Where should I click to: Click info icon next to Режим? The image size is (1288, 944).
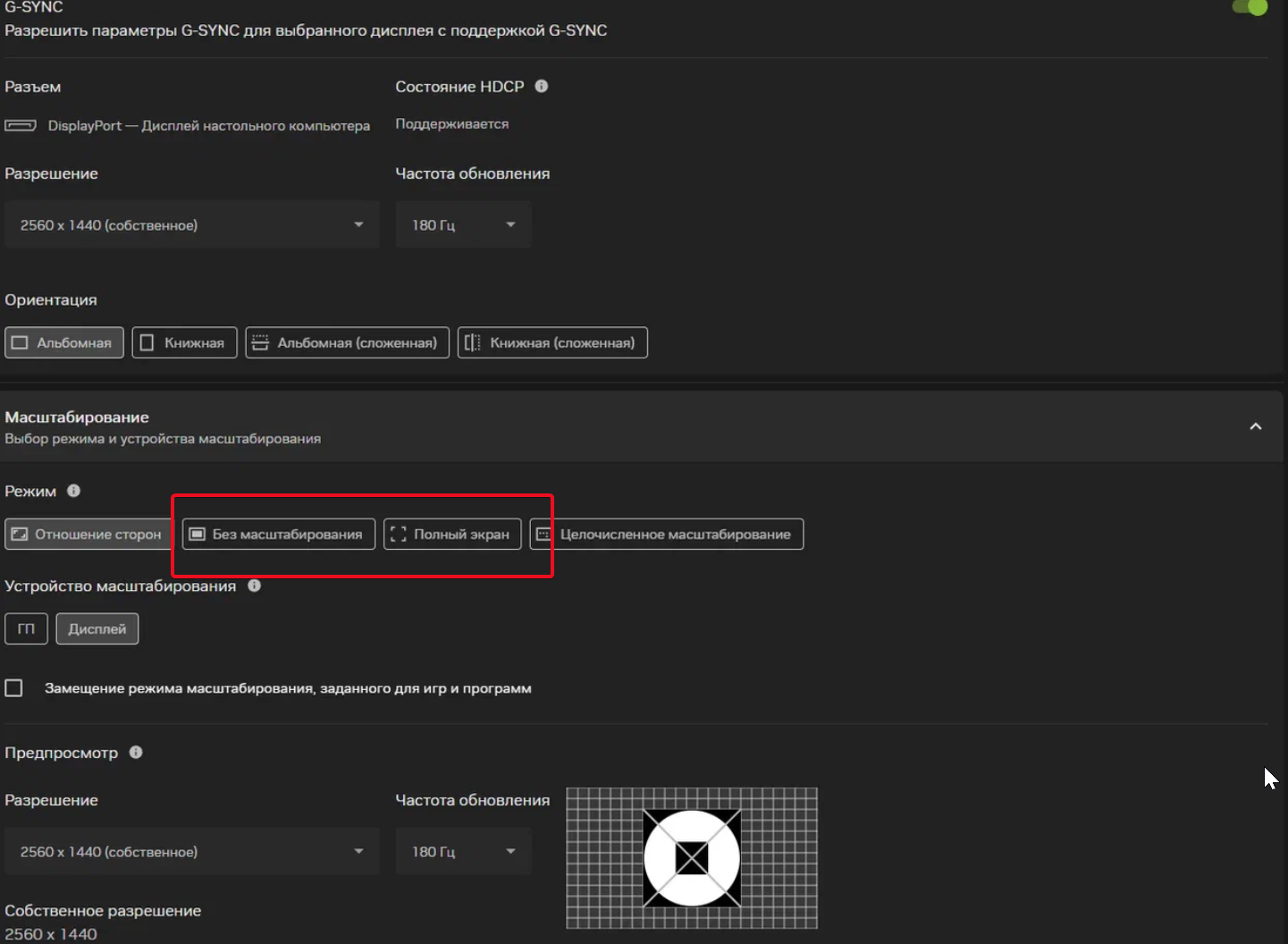point(74,491)
